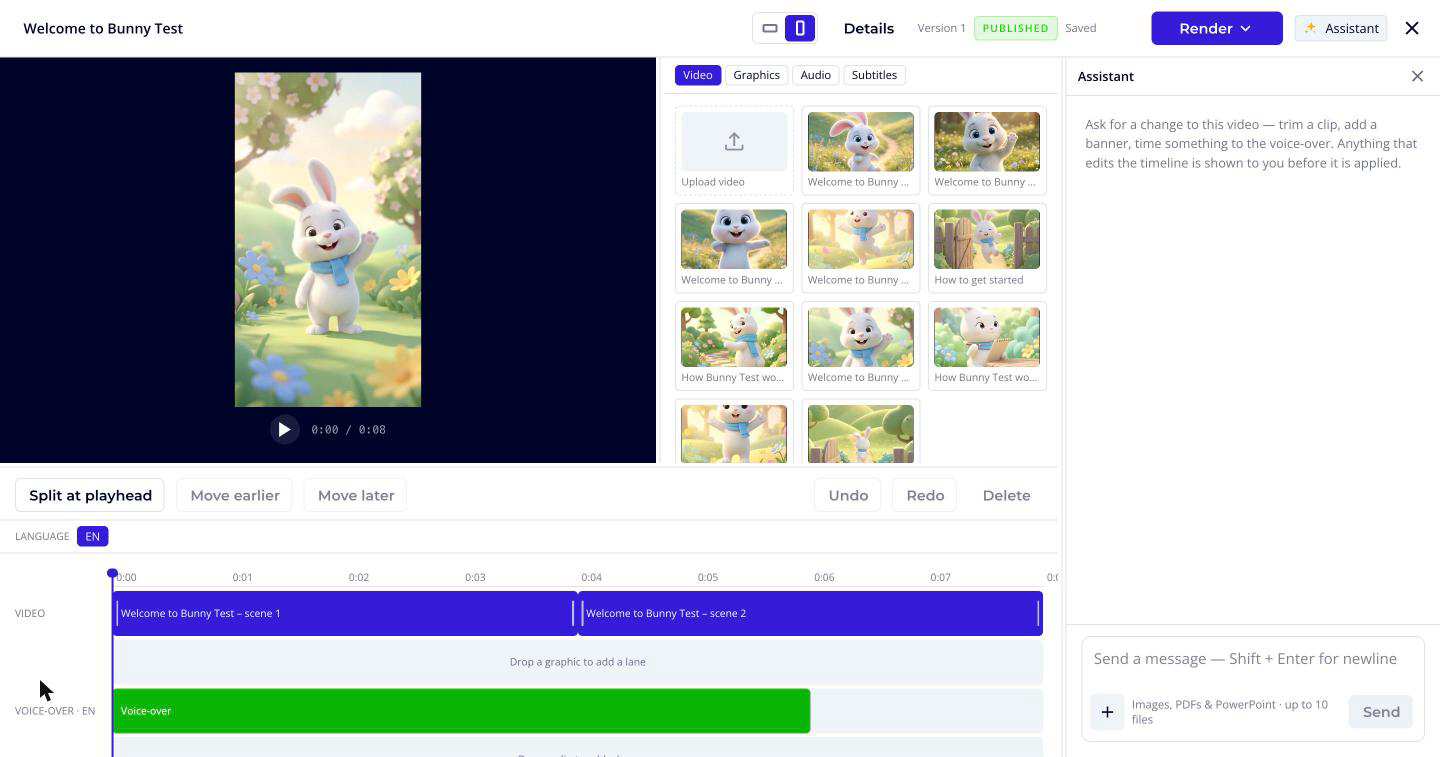
Task: Click the Redo button
Action: coord(925,495)
